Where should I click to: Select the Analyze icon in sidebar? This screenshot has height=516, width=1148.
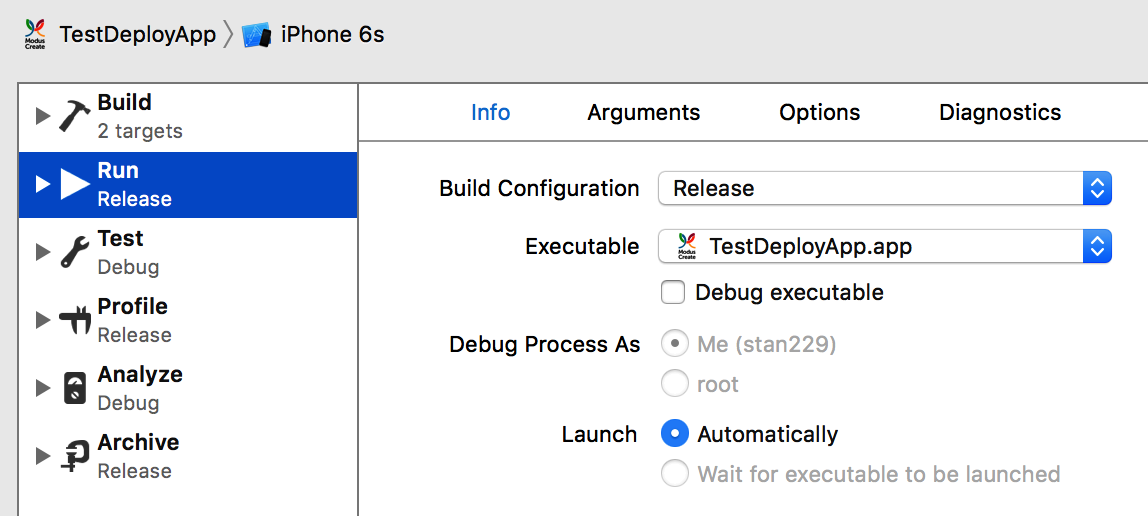75,388
